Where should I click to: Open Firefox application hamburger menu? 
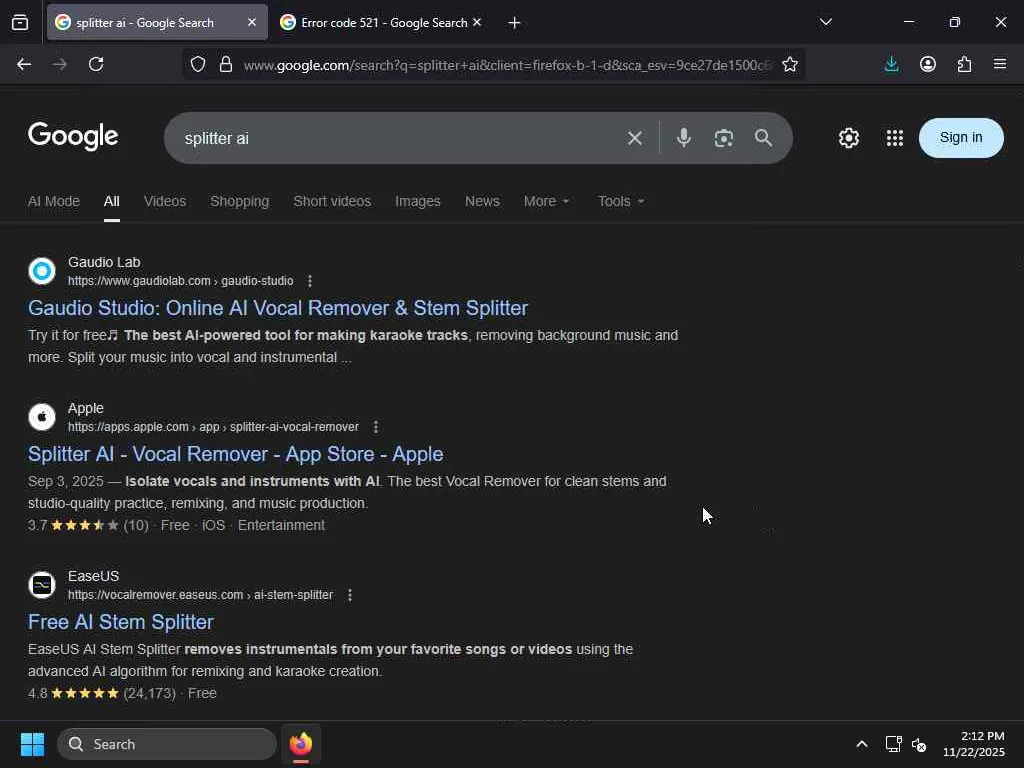click(1000, 64)
